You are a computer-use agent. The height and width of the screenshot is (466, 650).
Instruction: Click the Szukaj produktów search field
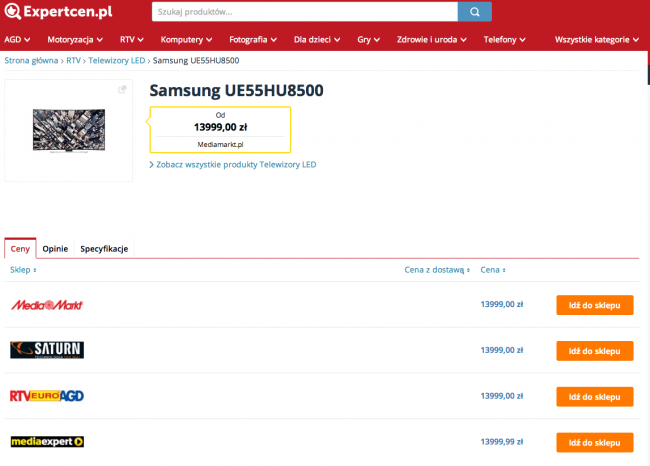click(x=305, y=12)
